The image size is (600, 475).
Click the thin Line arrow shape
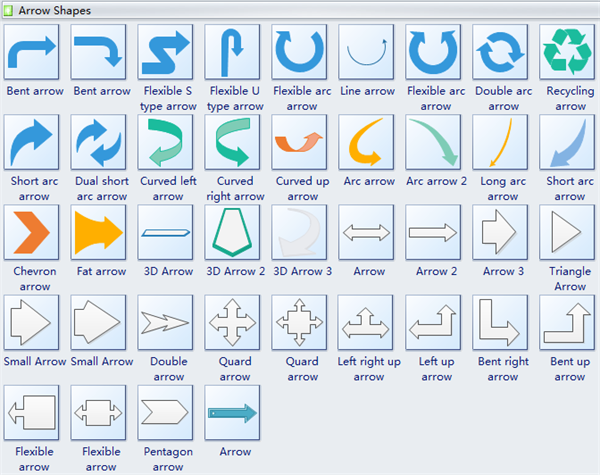click(x=366, y=52)
